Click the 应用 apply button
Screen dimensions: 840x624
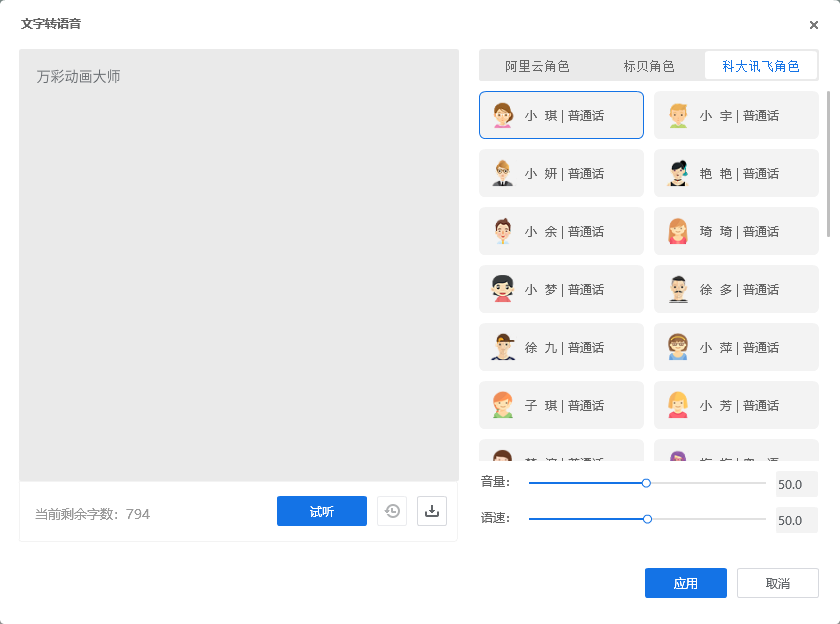[x=686, y=583]
